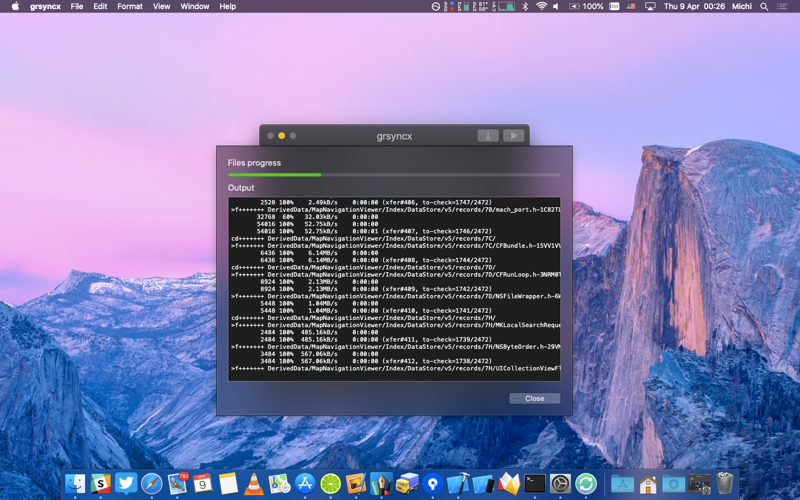Image resolution: width=800 pixels, height=500 pixels.
Task: Open the Bluetooth menu bar icon
Action: [x=525, y=7]
